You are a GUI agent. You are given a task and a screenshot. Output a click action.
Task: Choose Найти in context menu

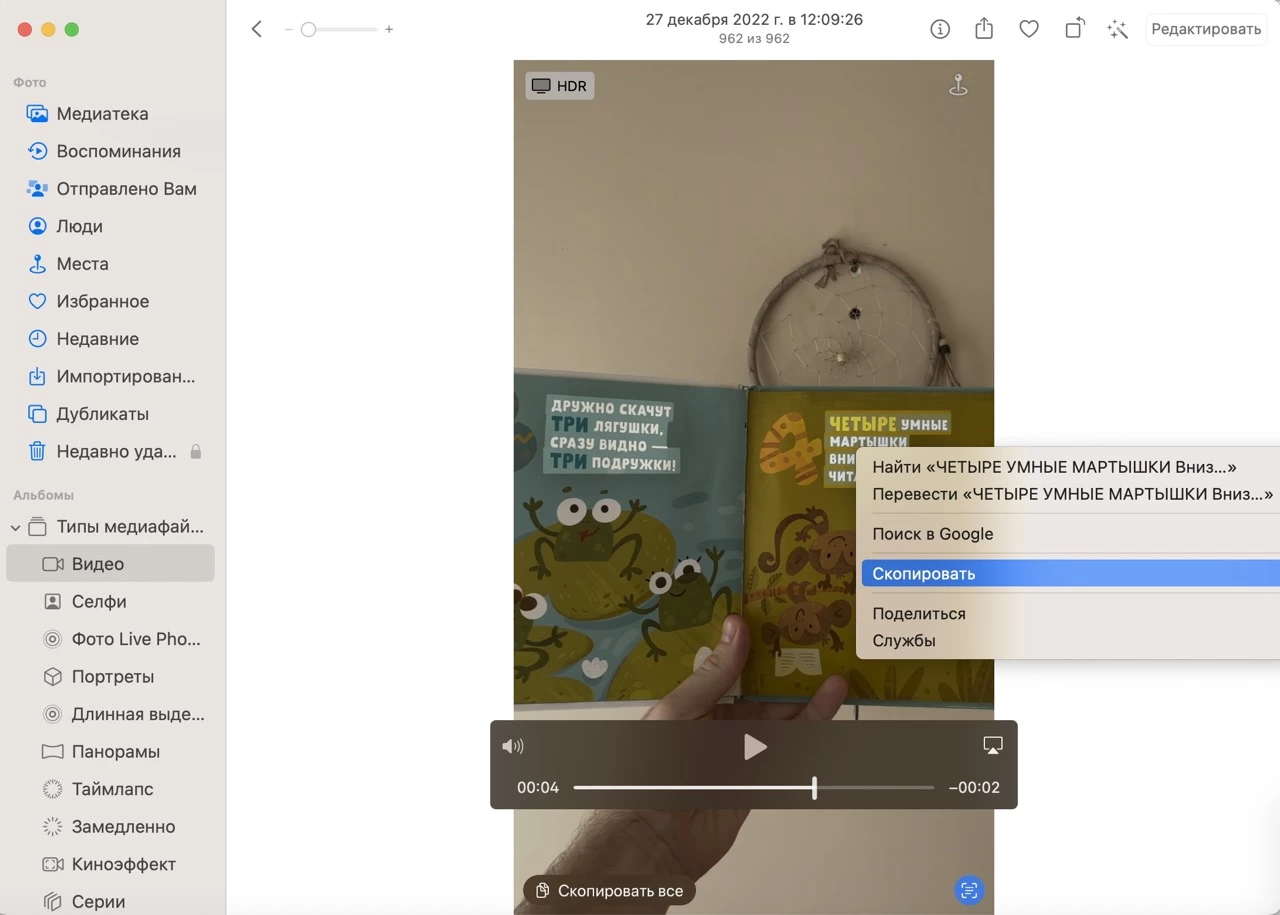(1070, 467)
